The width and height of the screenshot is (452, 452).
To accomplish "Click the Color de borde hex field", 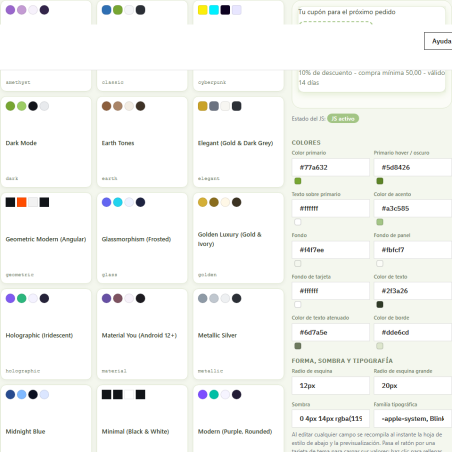I will [x=413, y=332].
